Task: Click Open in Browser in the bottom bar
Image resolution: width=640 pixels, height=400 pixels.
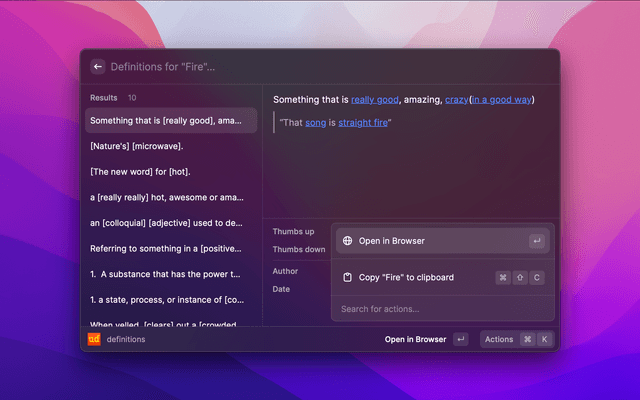Action: (415, 339)
